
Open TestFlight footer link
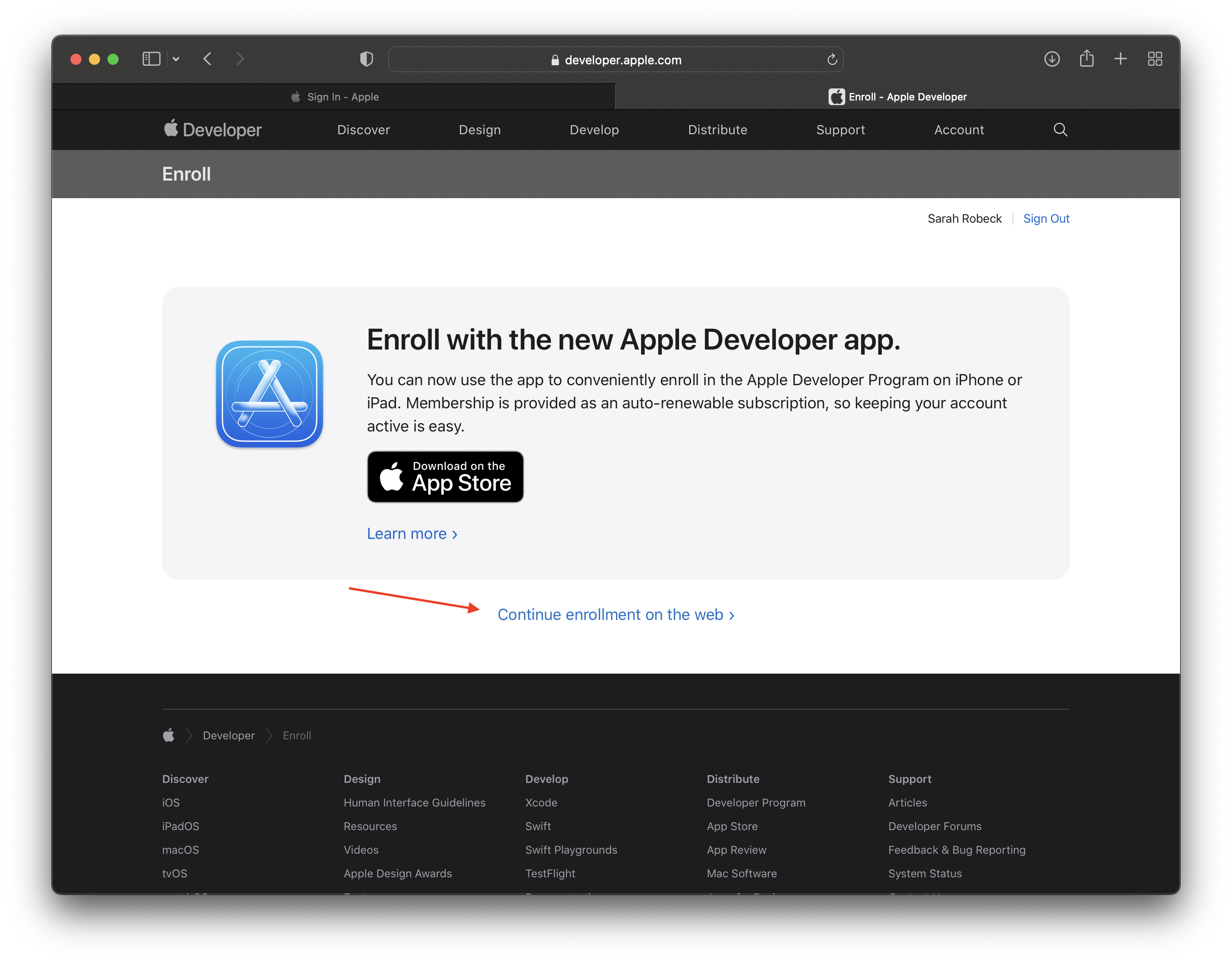point(551,874)
